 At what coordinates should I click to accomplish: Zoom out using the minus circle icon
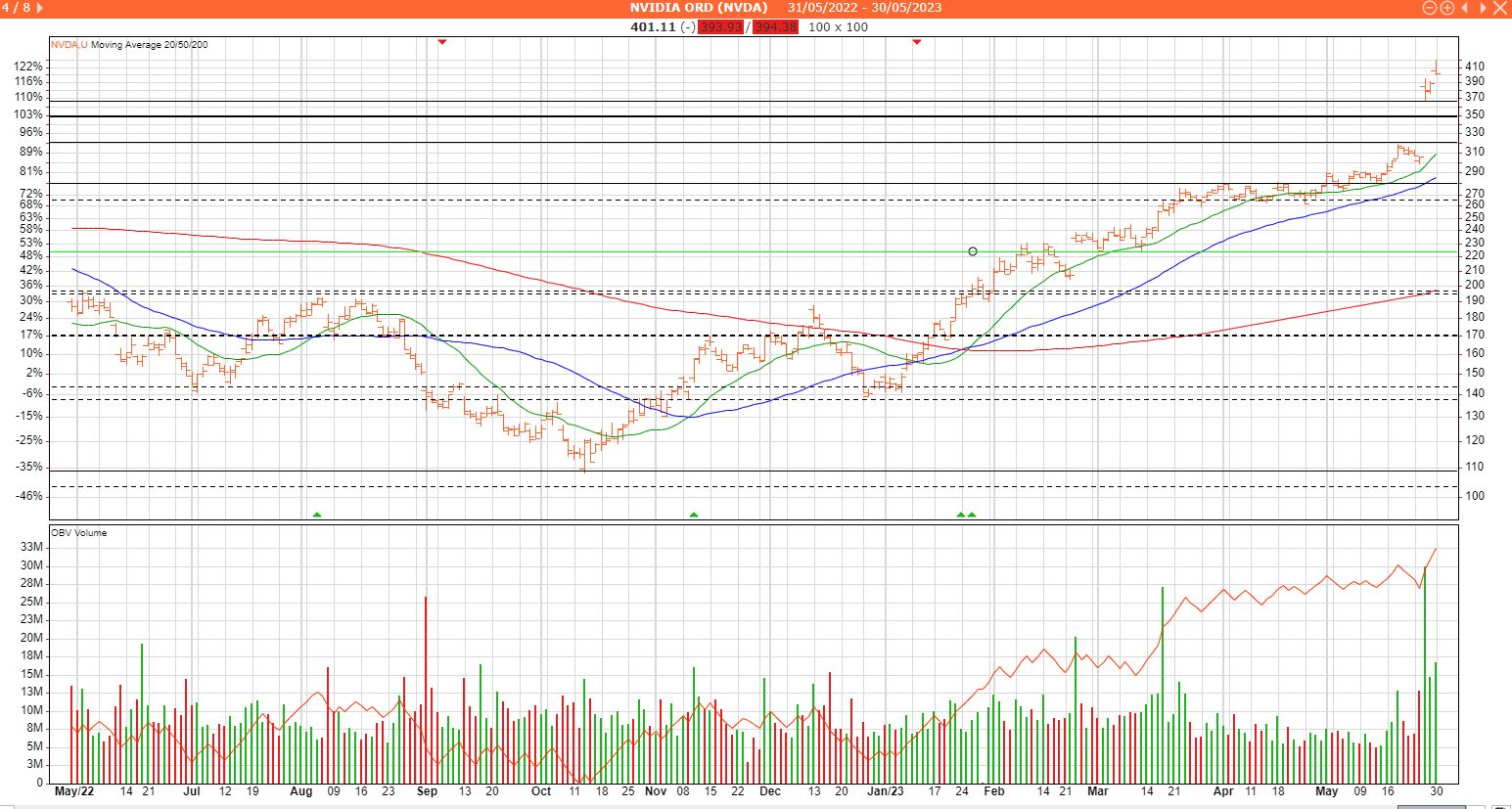[1430, 8]
